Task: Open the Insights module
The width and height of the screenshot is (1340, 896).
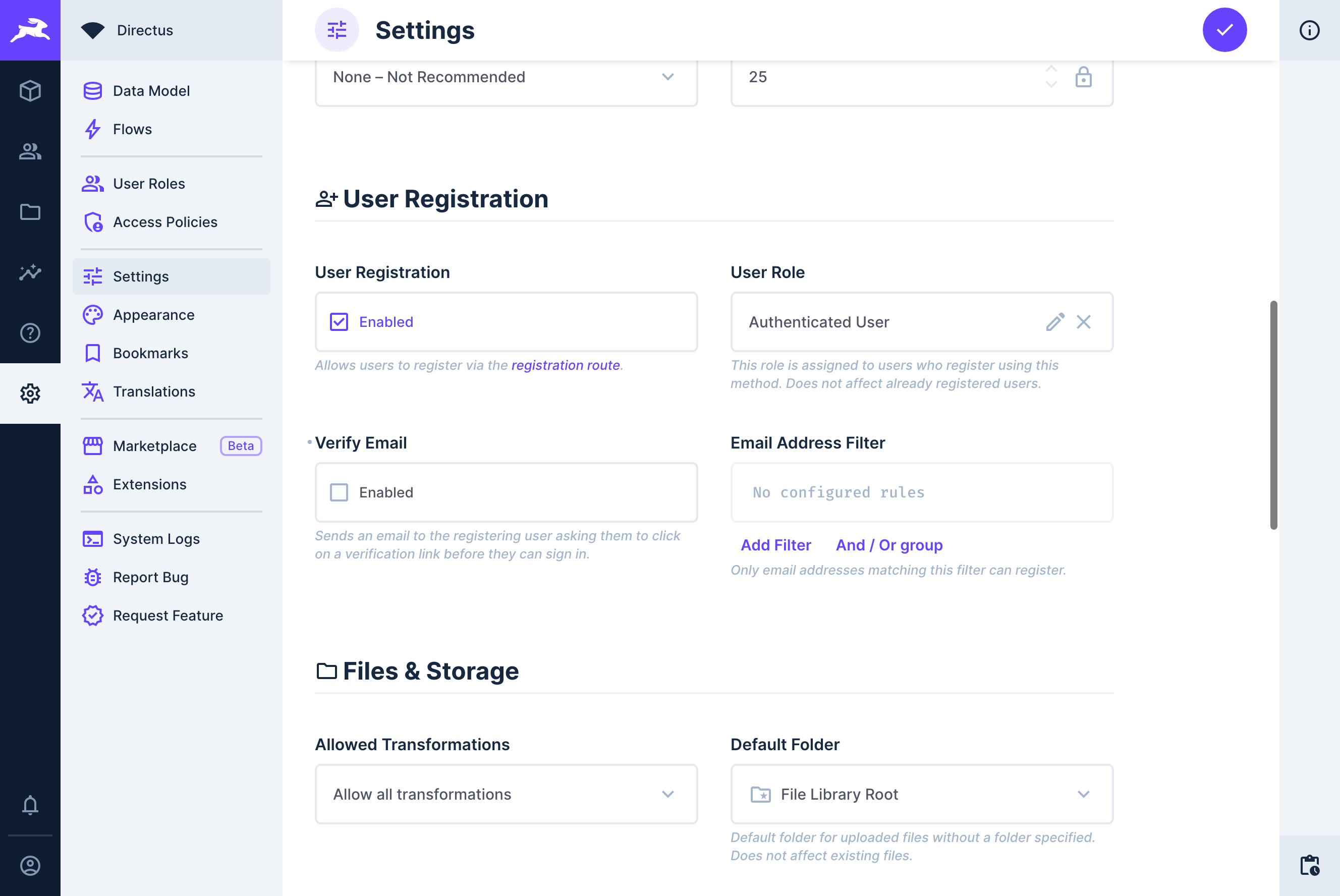Action: (x=30, y=272)
